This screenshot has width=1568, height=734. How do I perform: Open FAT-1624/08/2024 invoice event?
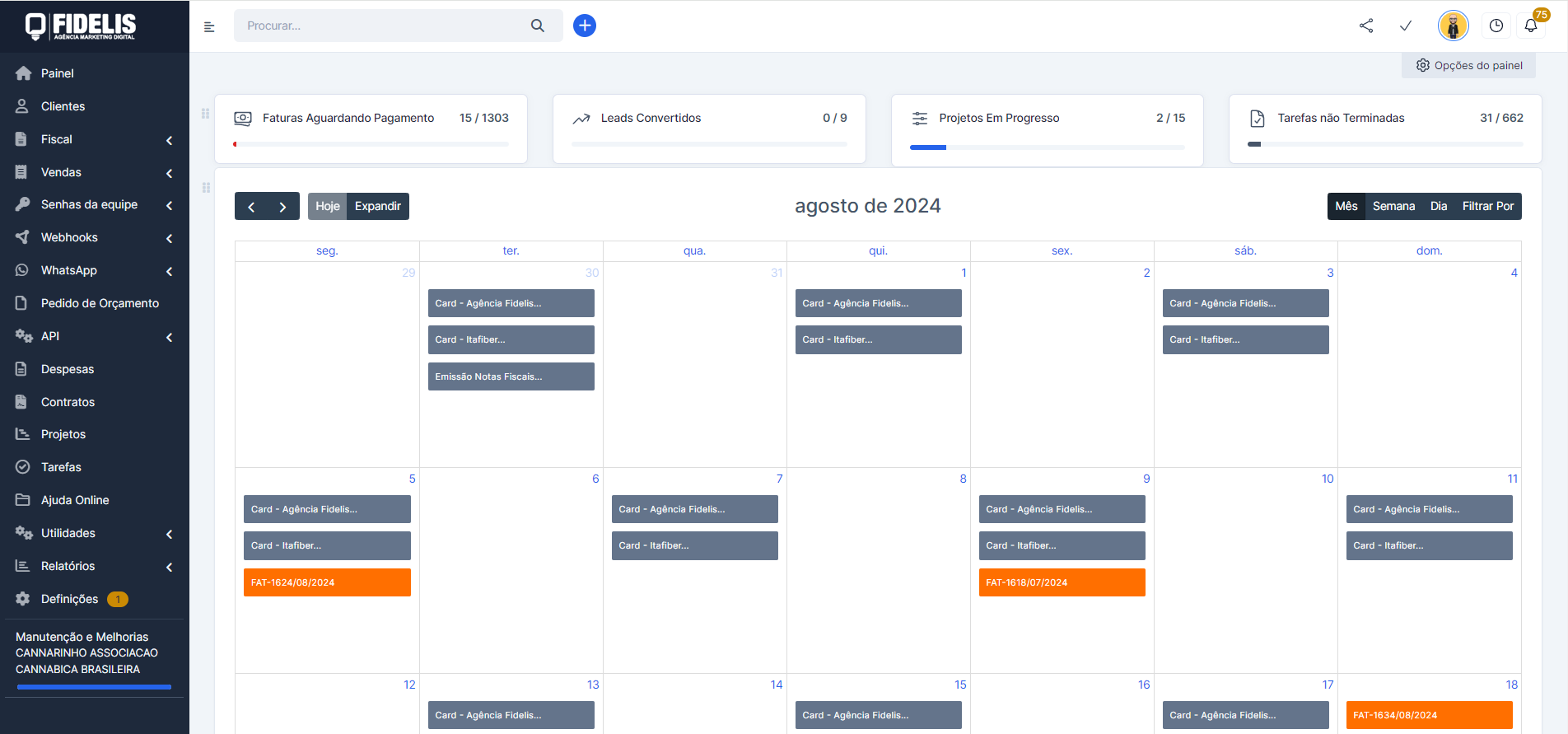(327, 582)
